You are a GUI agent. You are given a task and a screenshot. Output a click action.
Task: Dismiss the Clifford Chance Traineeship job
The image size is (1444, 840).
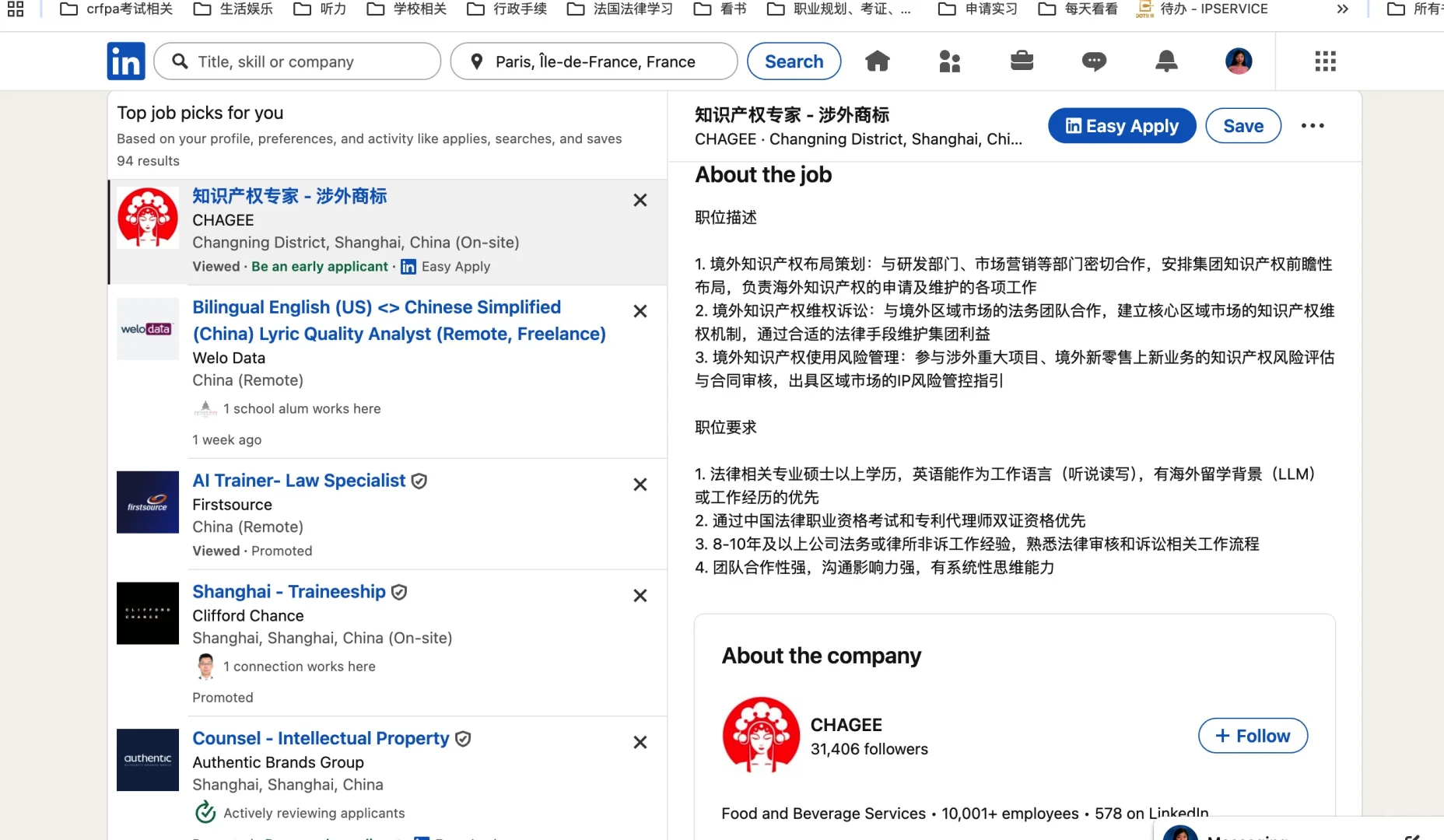pyautogui.click(x=640, y=596)
